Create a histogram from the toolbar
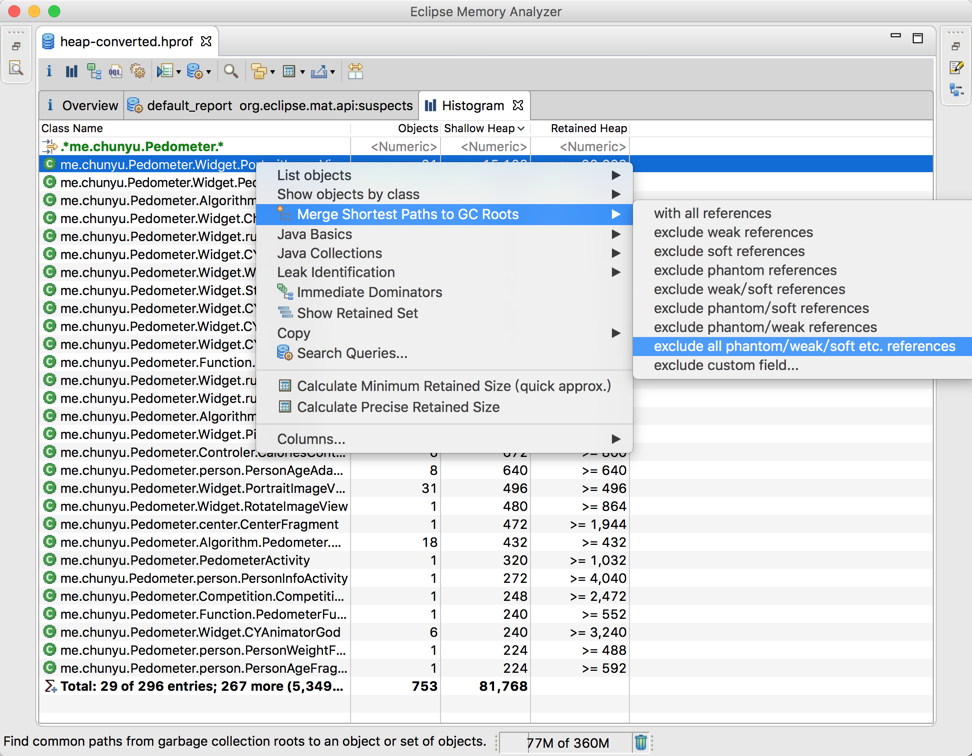 click(71, 71)
